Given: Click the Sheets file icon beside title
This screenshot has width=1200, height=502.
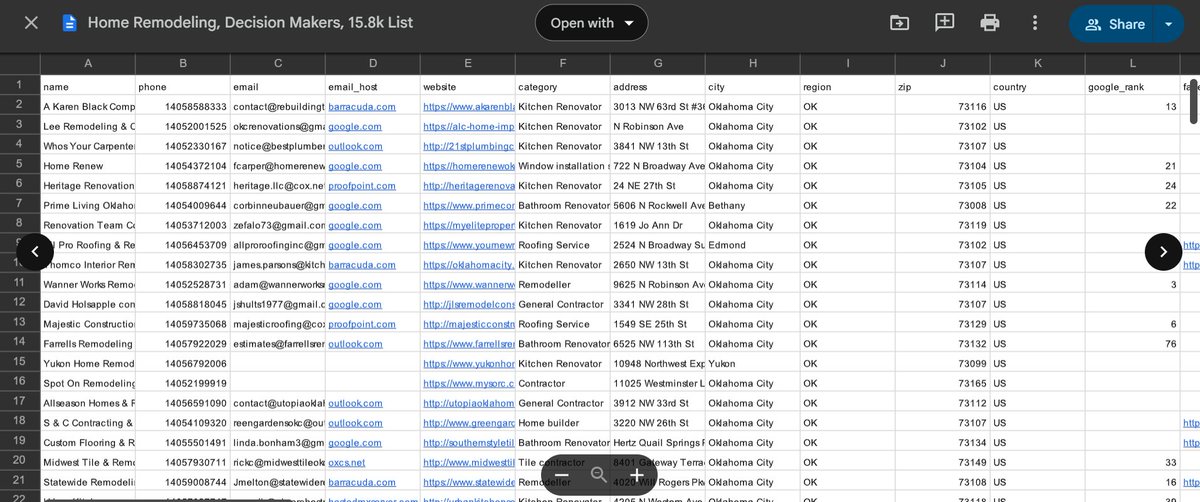Looking at the screenshot, I should click(69, 23).
